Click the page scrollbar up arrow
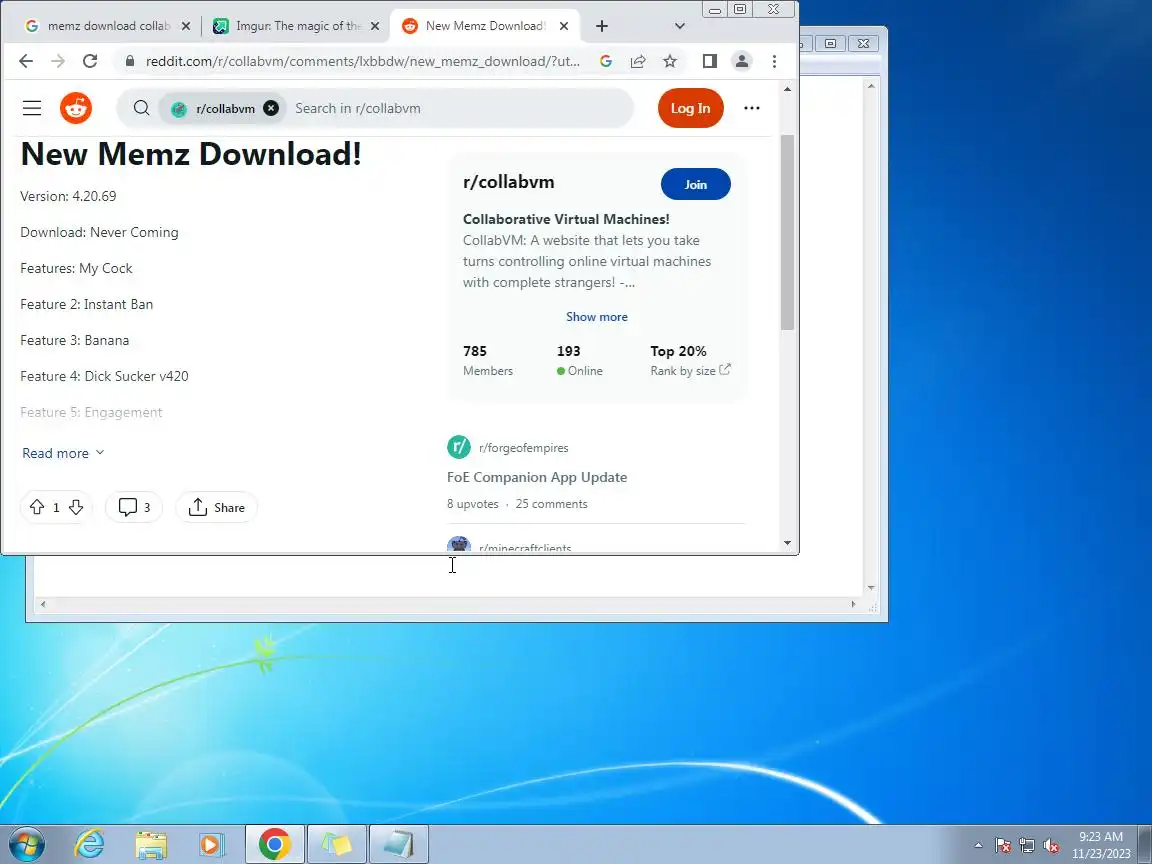This screenshot has height=864, width=1152. pyautogui.click(x=788, y=89)
